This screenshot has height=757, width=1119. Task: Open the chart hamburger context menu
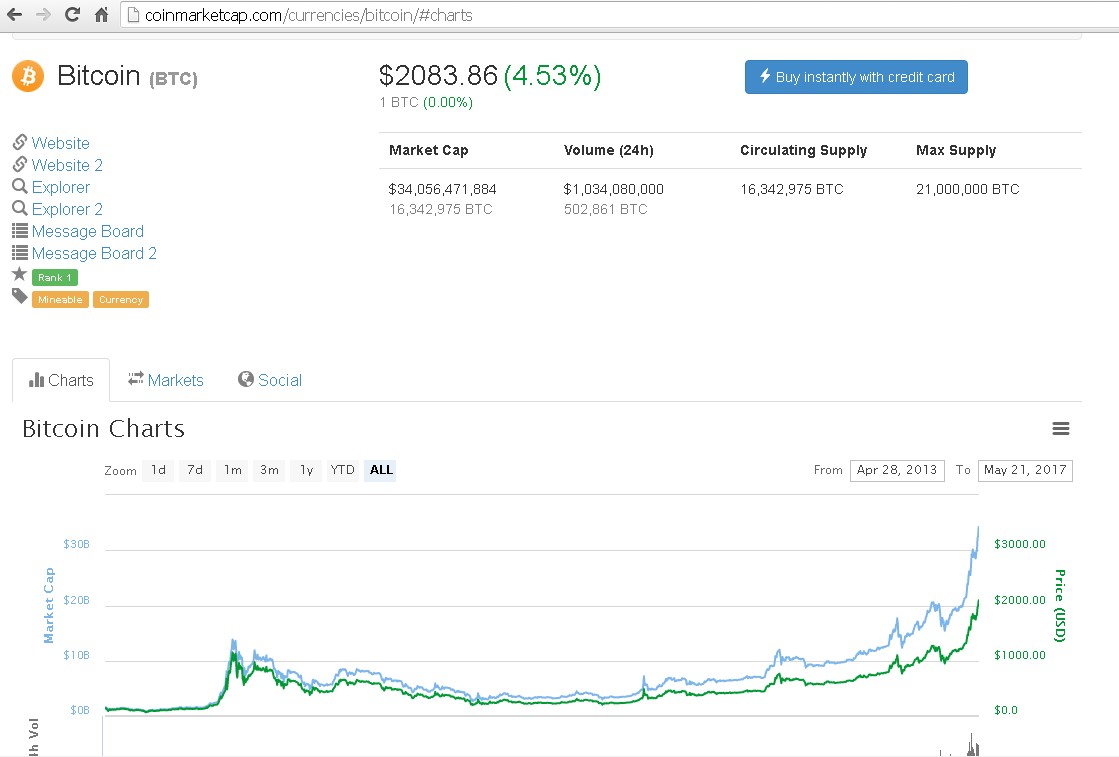click(x=1060, y=428)
